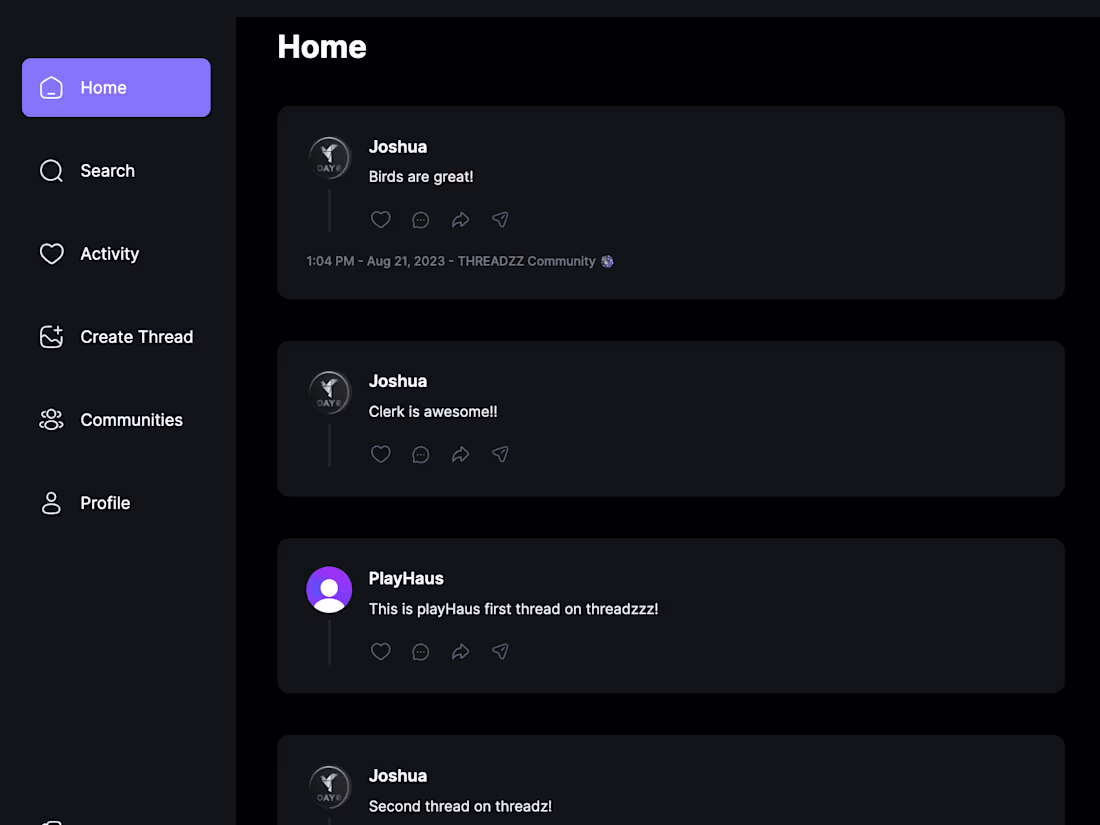Like PlayHaus's first thread

[380, 651]
